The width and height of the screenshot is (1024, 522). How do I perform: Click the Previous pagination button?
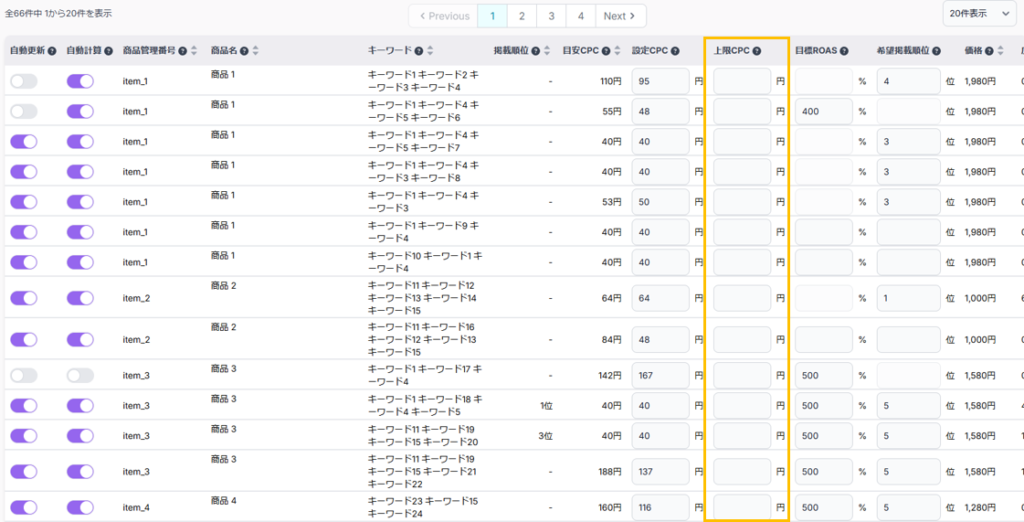(x=443, y=16)
